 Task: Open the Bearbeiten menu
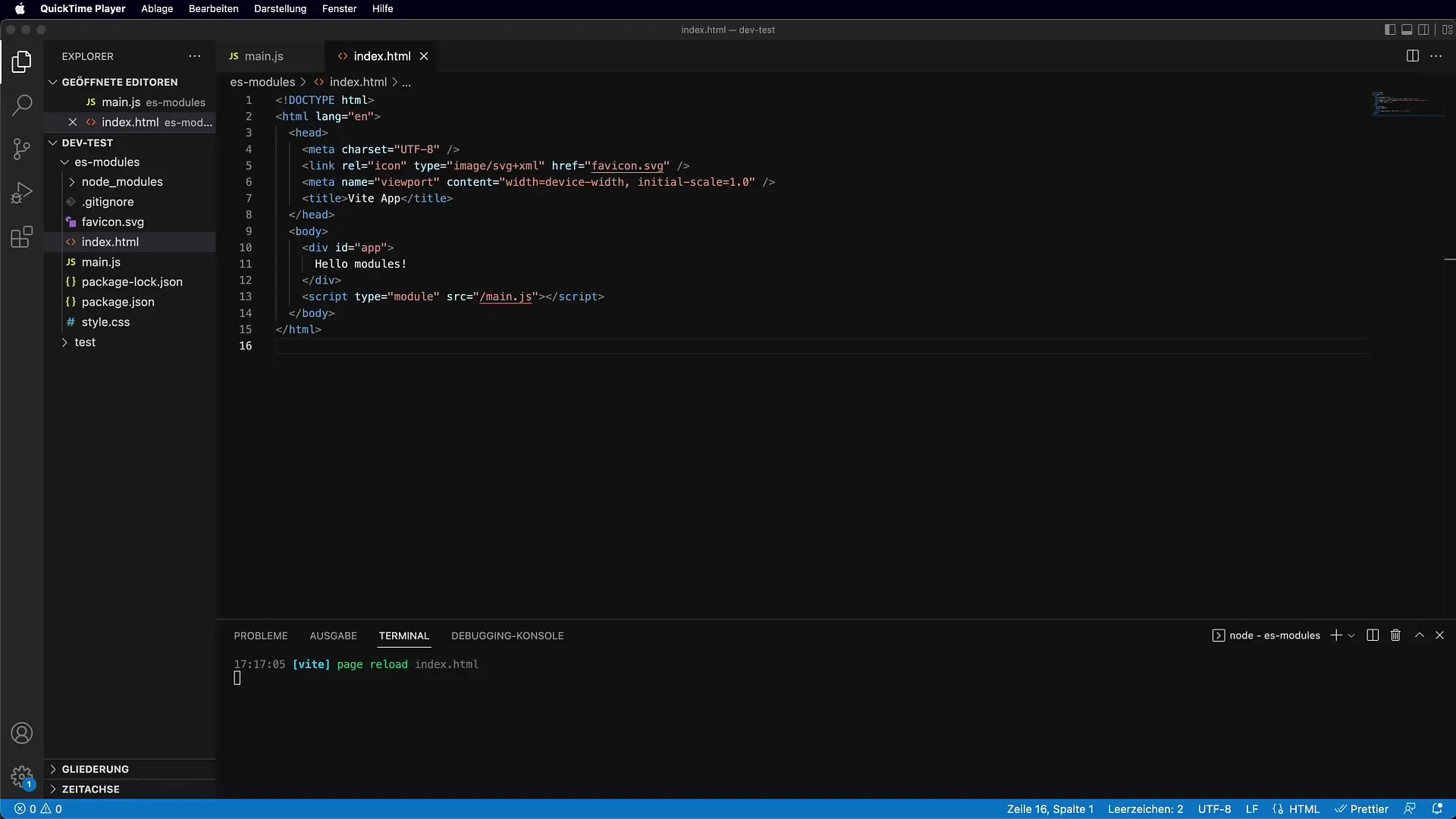(x=213, y=8)
